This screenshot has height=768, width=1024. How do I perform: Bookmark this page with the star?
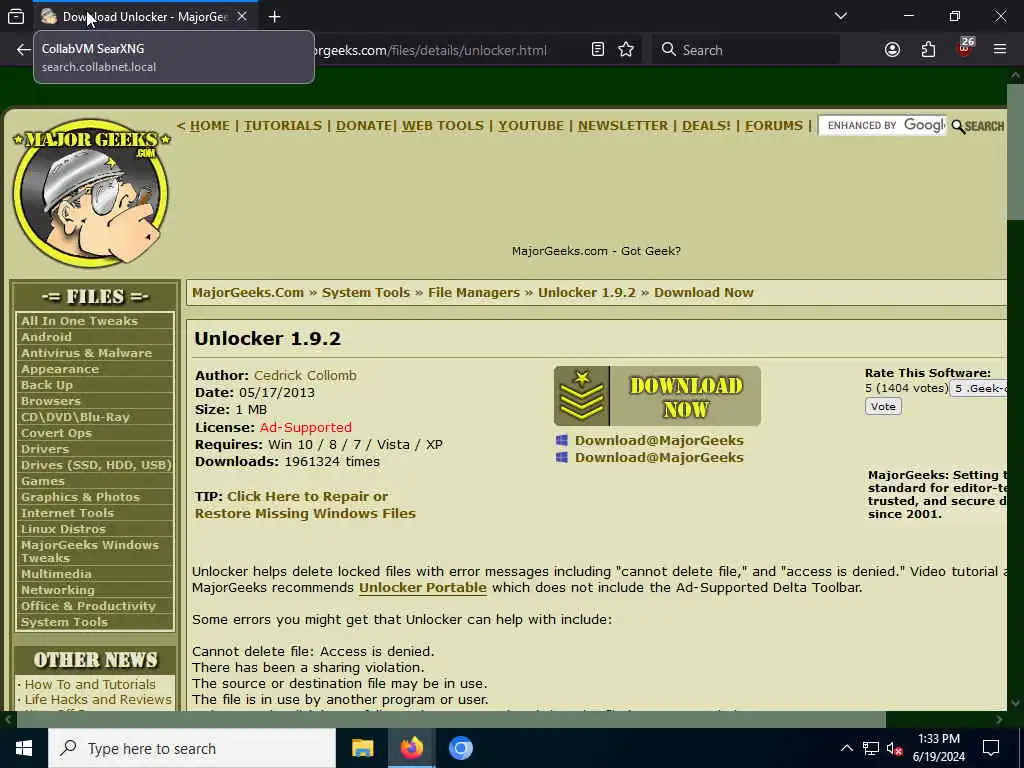click(626, 50)
